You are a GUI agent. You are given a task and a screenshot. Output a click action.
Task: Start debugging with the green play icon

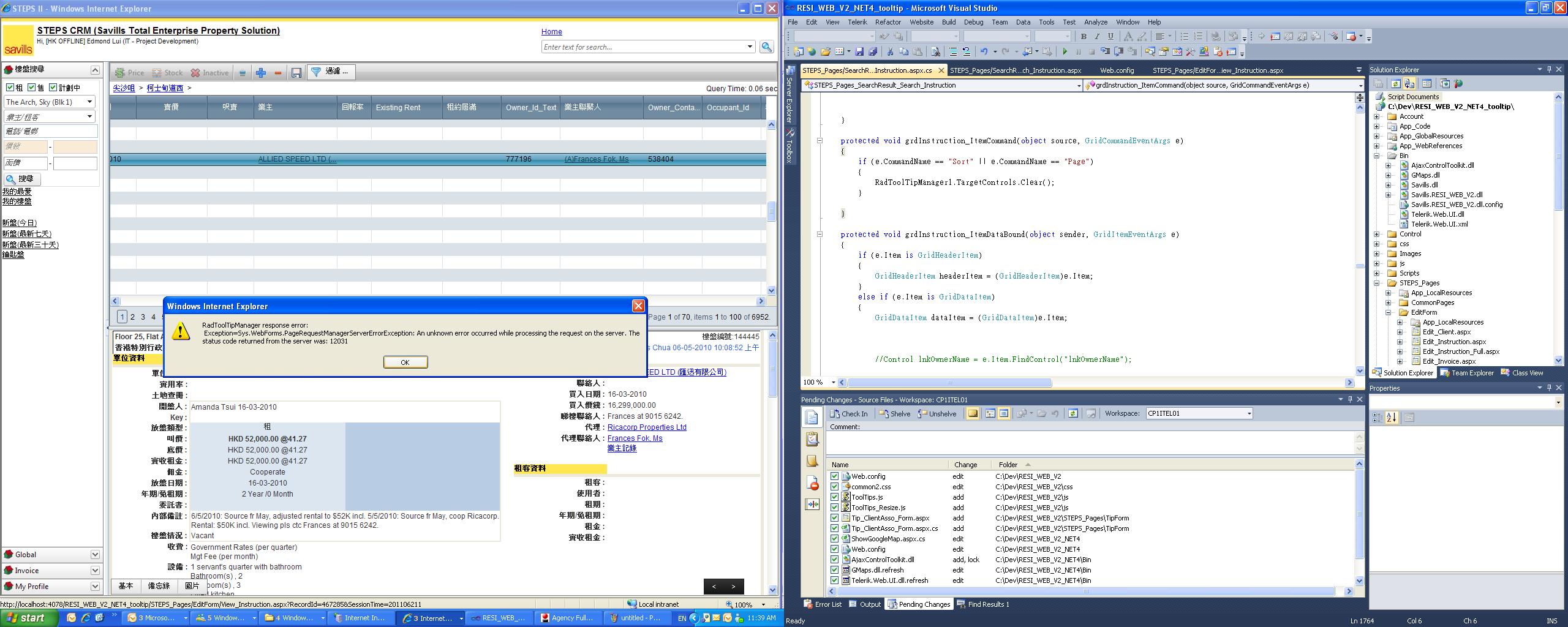1065,52
